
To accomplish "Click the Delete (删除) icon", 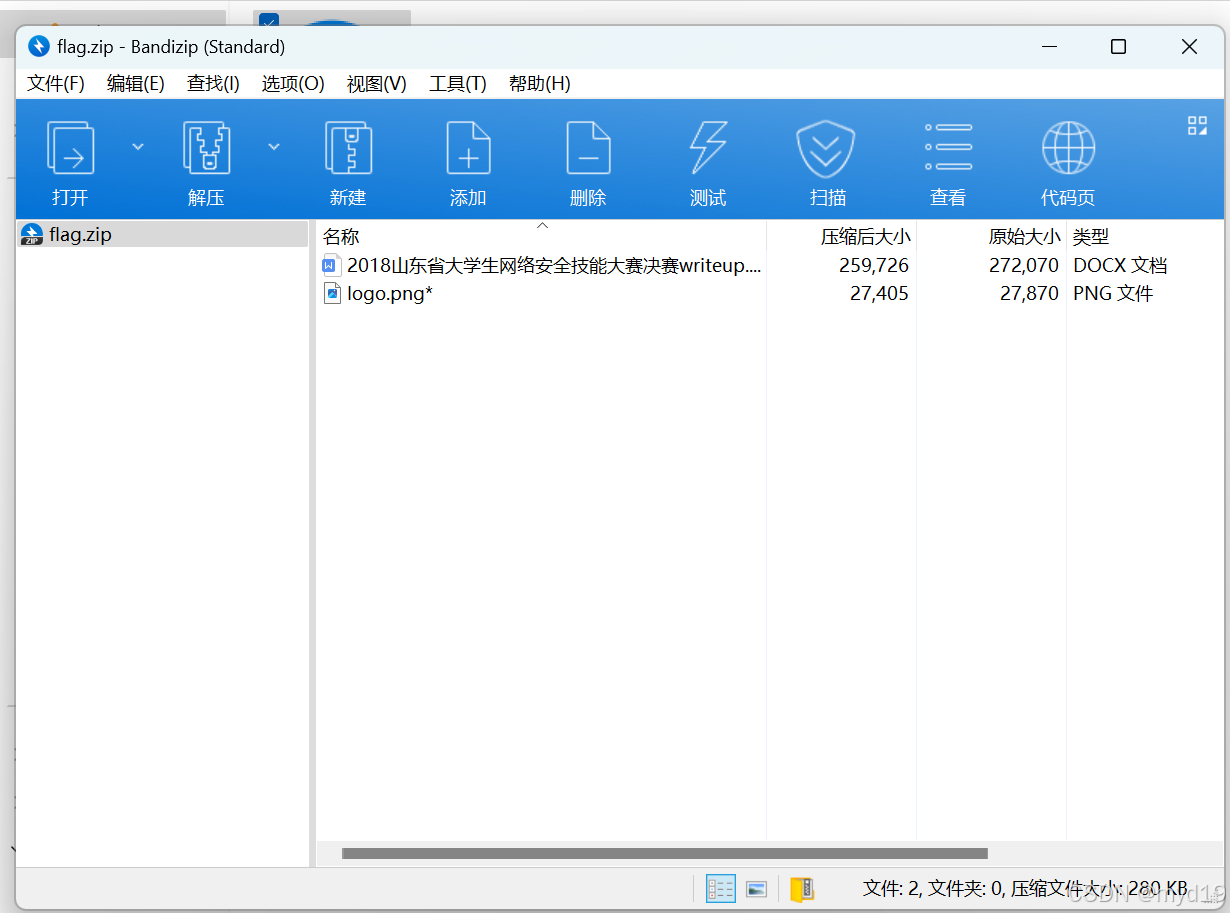I will pos(588,148).
